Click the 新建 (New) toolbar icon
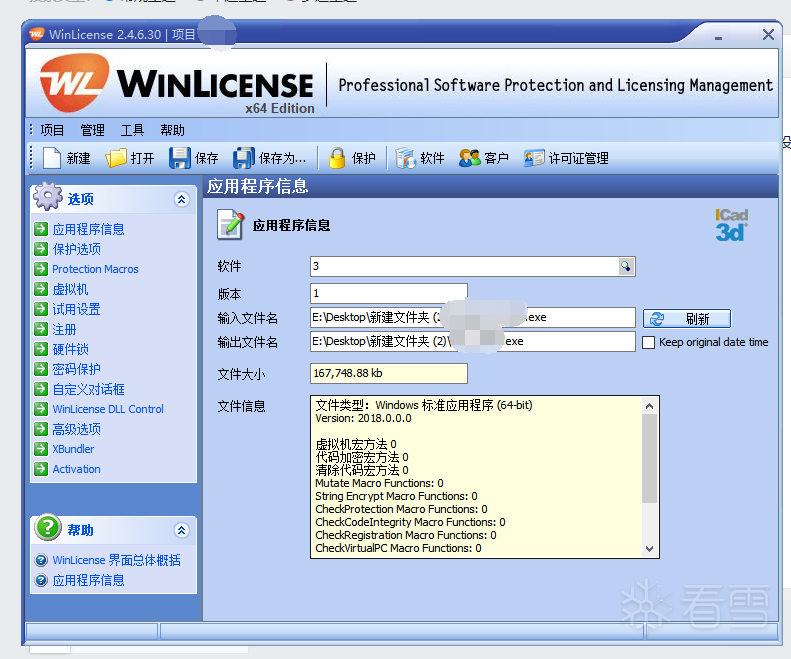Screen dimensions: 791x659 52,158
